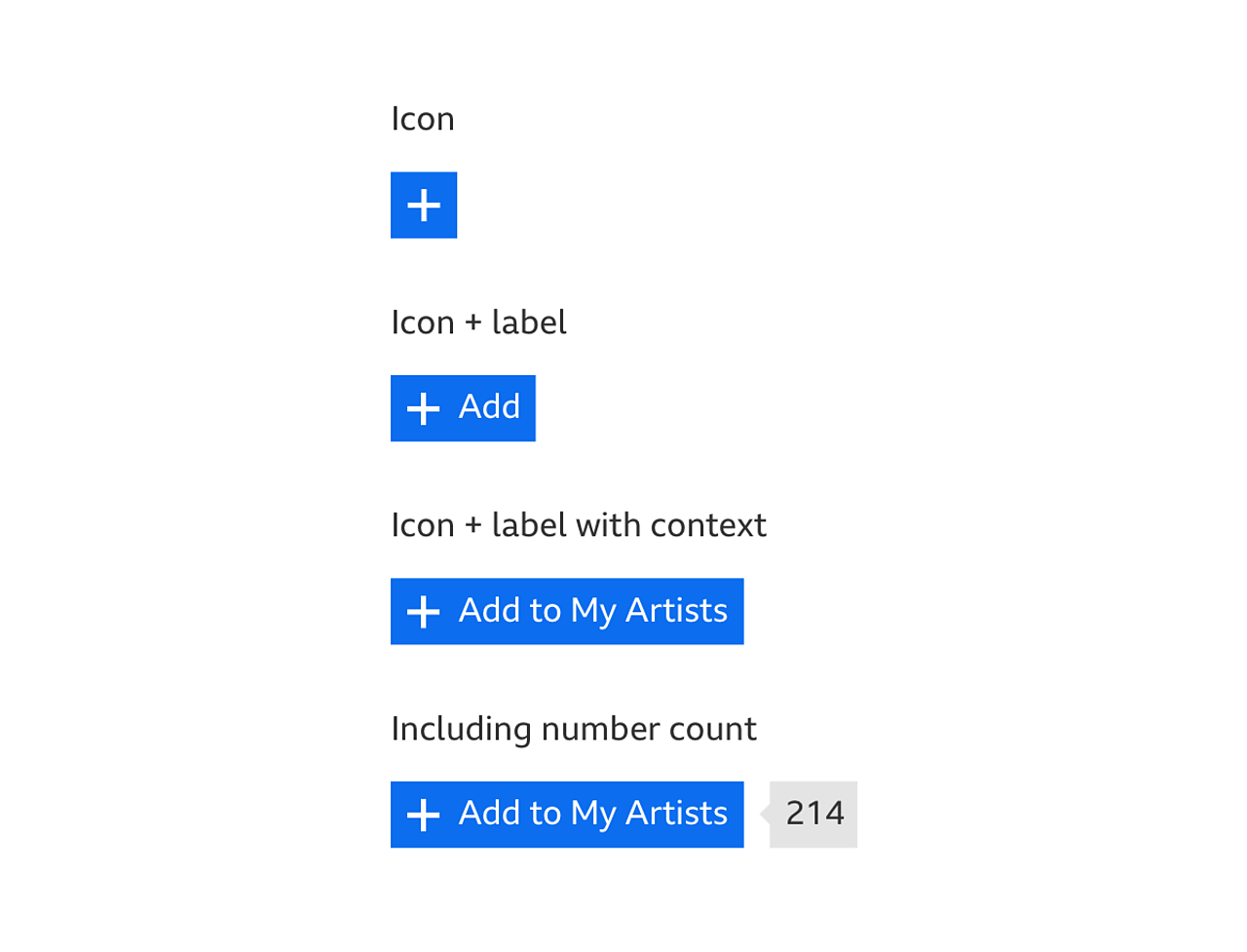Screen dimensions: 1247x952
Task: Select the 'Icon' heading text
Action: (423, 119)
